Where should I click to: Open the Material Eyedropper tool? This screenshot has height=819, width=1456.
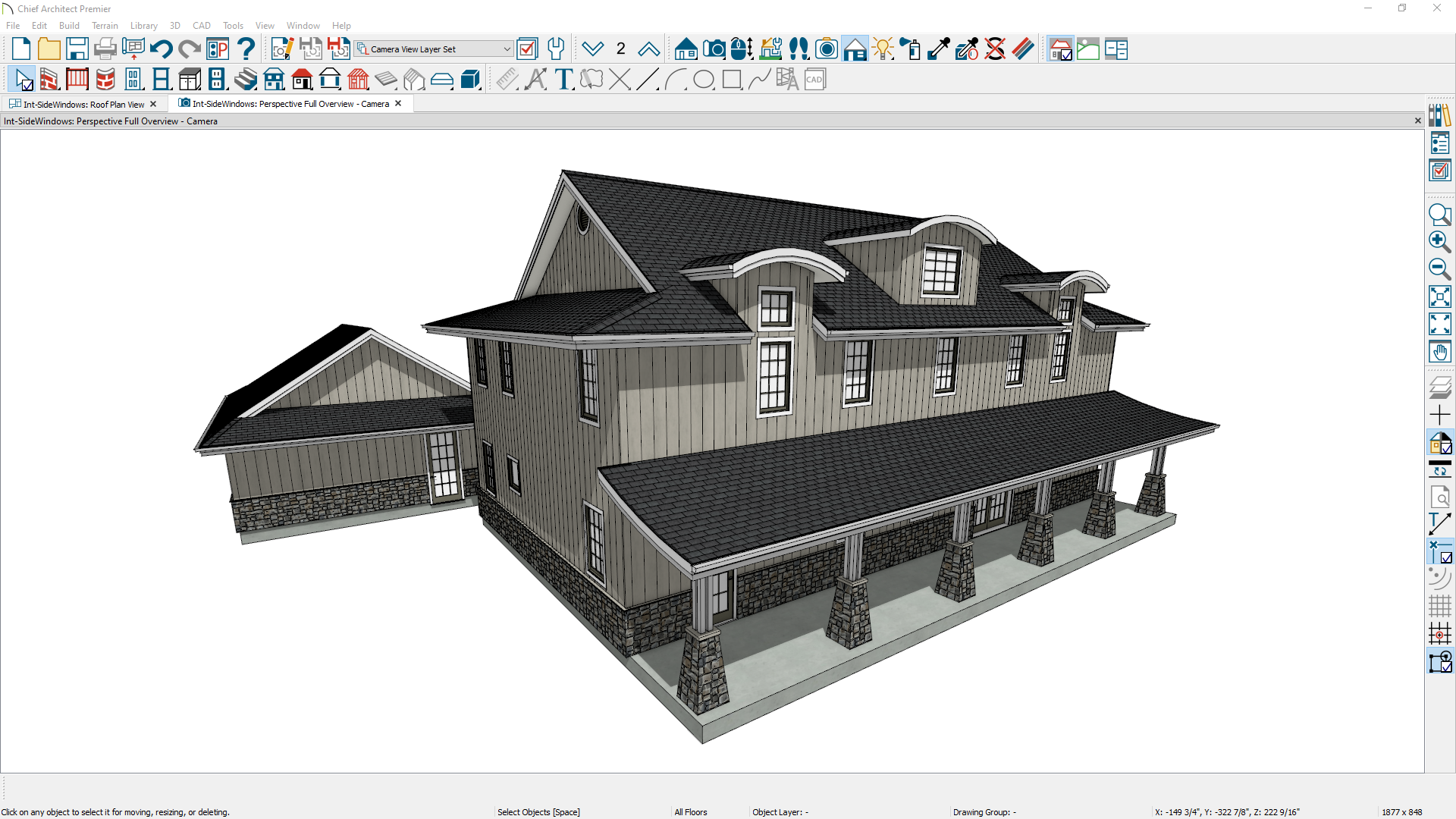coord(939,49)
